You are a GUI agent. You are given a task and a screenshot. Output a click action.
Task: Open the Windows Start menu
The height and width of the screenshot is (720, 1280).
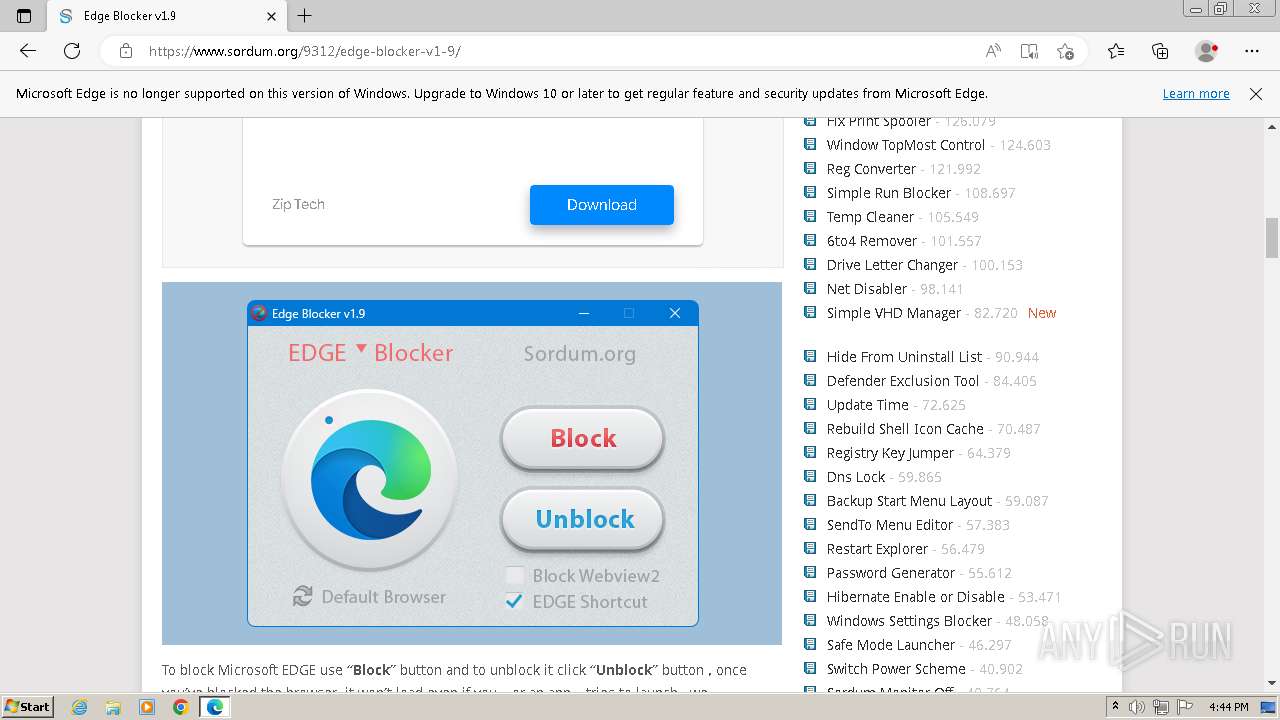(x=28, y=706)
